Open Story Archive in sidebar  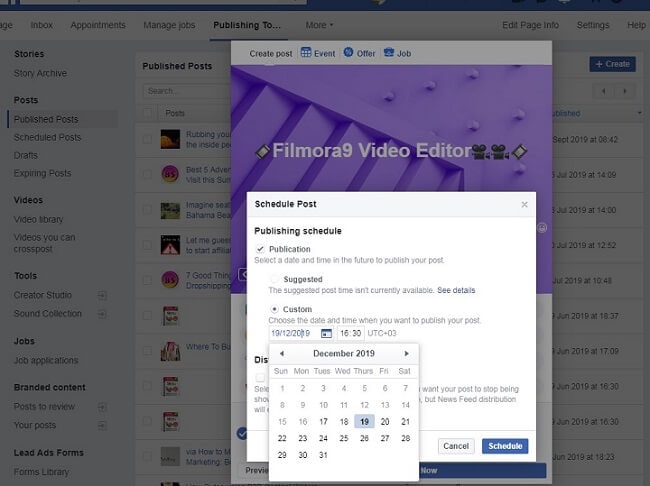pos(40,73)
